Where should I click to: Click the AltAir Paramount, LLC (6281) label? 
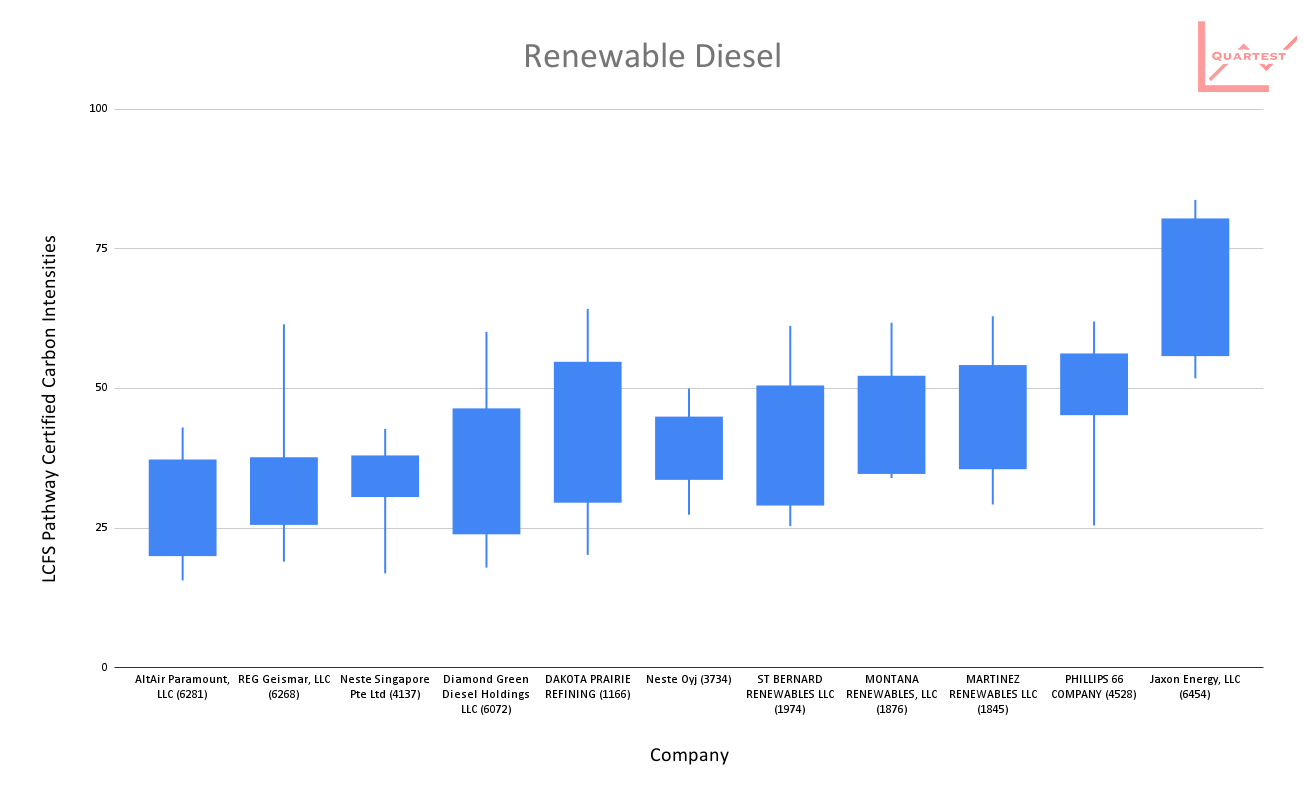click(182, 686)
